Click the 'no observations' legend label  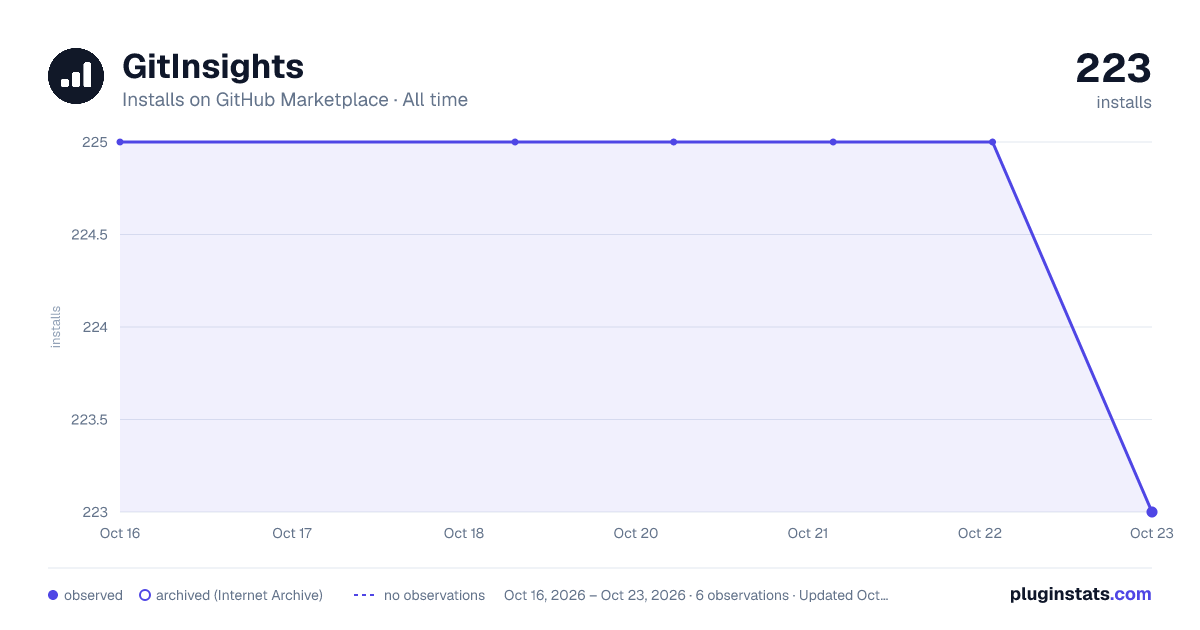[434, 595]
